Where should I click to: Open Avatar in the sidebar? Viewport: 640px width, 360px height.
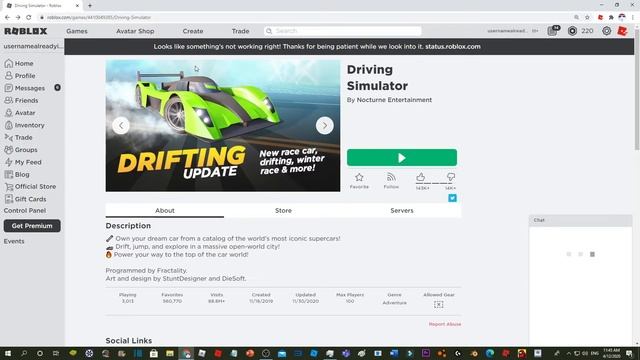20,113
